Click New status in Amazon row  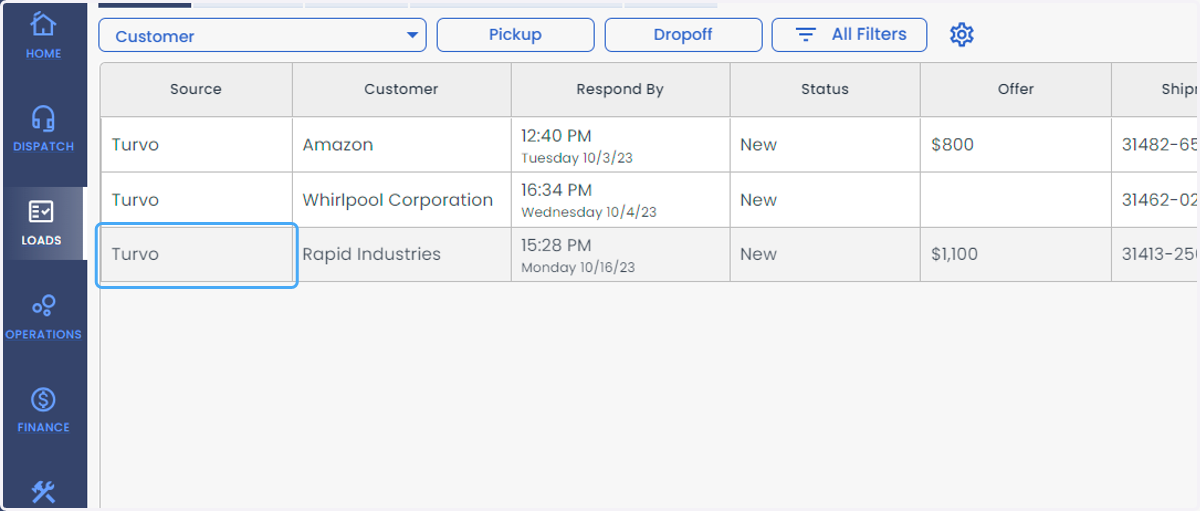[758, 145]
